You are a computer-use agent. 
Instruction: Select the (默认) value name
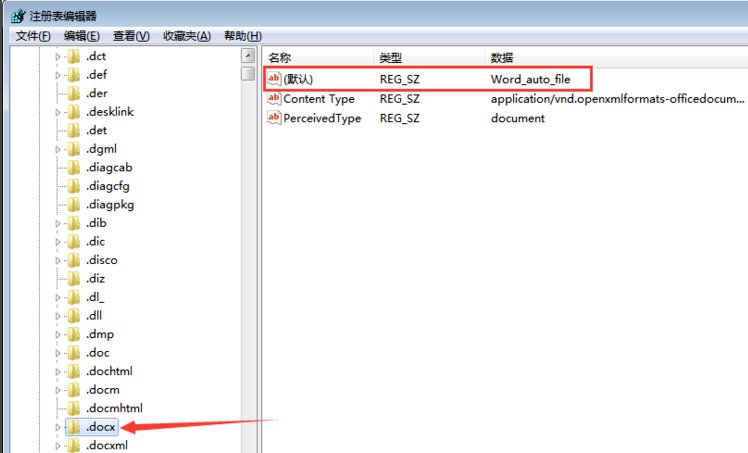pos(298,79)
